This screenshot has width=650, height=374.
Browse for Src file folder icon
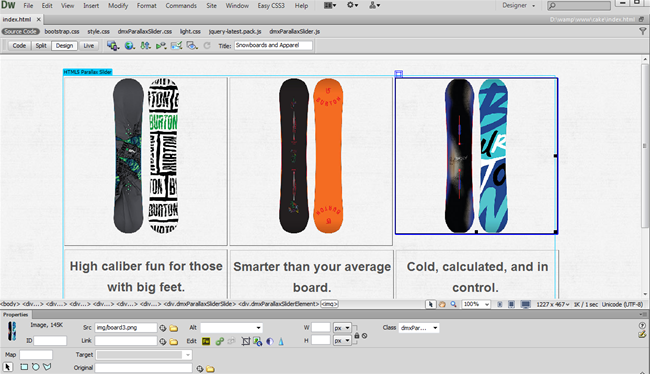174,328
